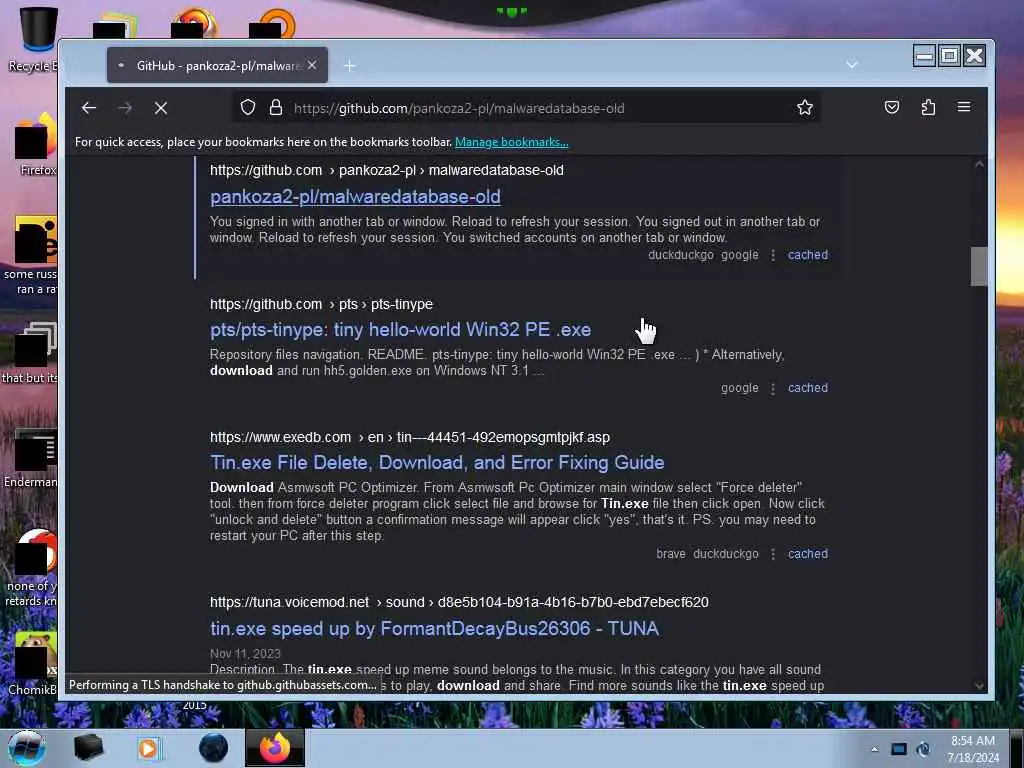Image resolution: width=1024 pixels, height=768 pixels.
Task: Open the black box taskbar icon
Action: pyautogui.click(x=88, y=748)
